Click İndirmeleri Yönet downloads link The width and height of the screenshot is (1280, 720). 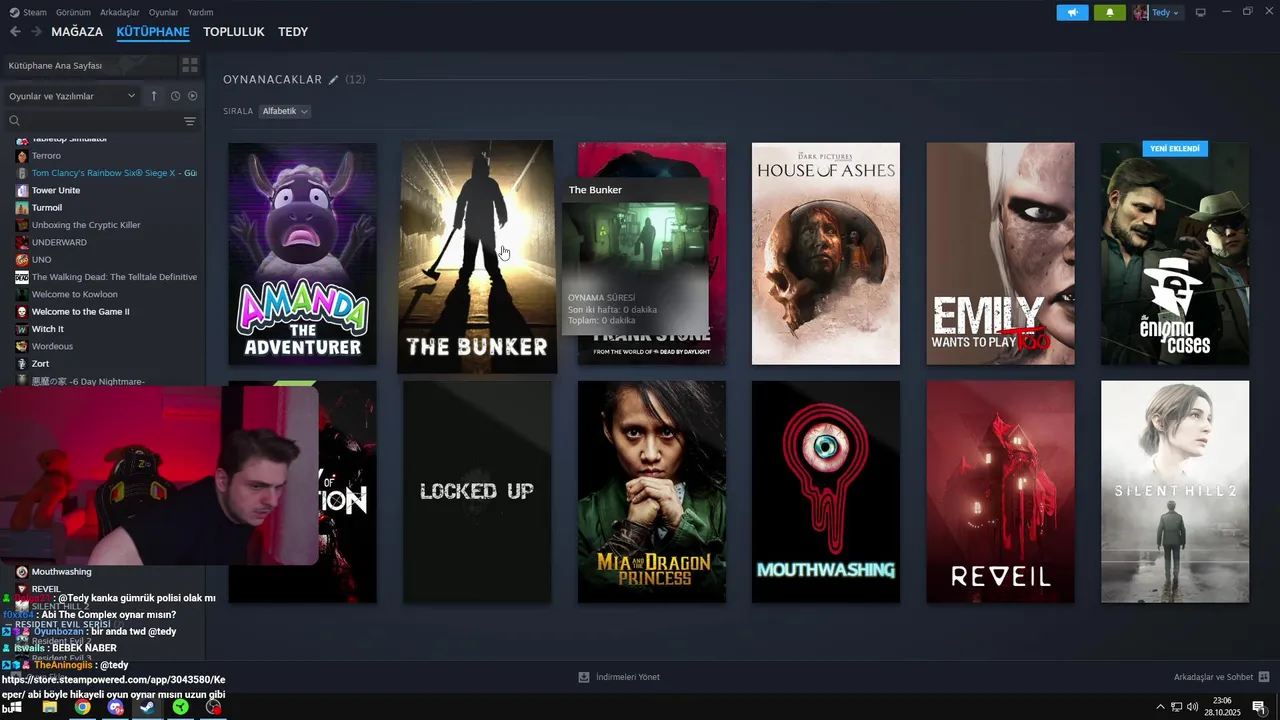point(619,677)
